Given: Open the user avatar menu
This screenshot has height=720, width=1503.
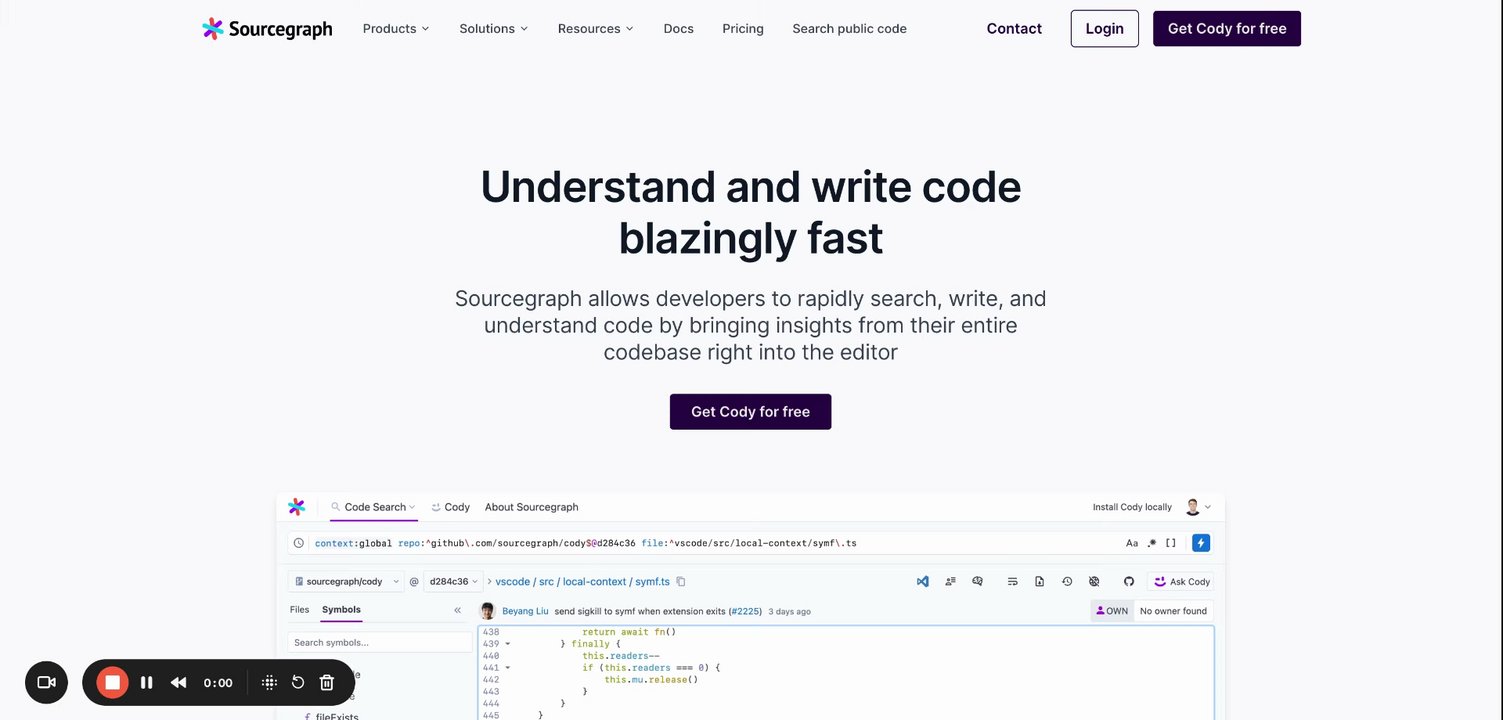Looking at the screenshot, I should point(1197,507).
